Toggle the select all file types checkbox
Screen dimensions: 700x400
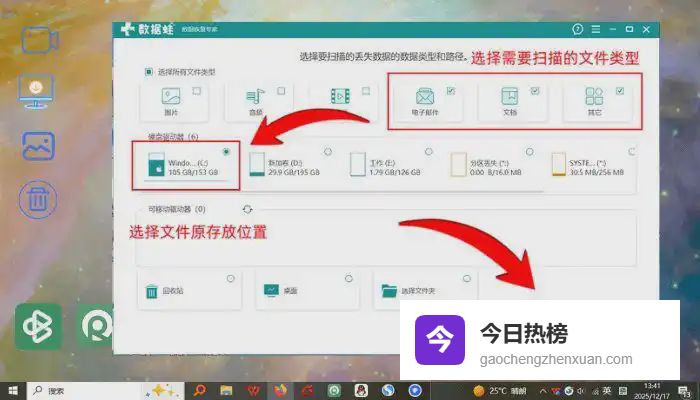[x=149, y=72]
